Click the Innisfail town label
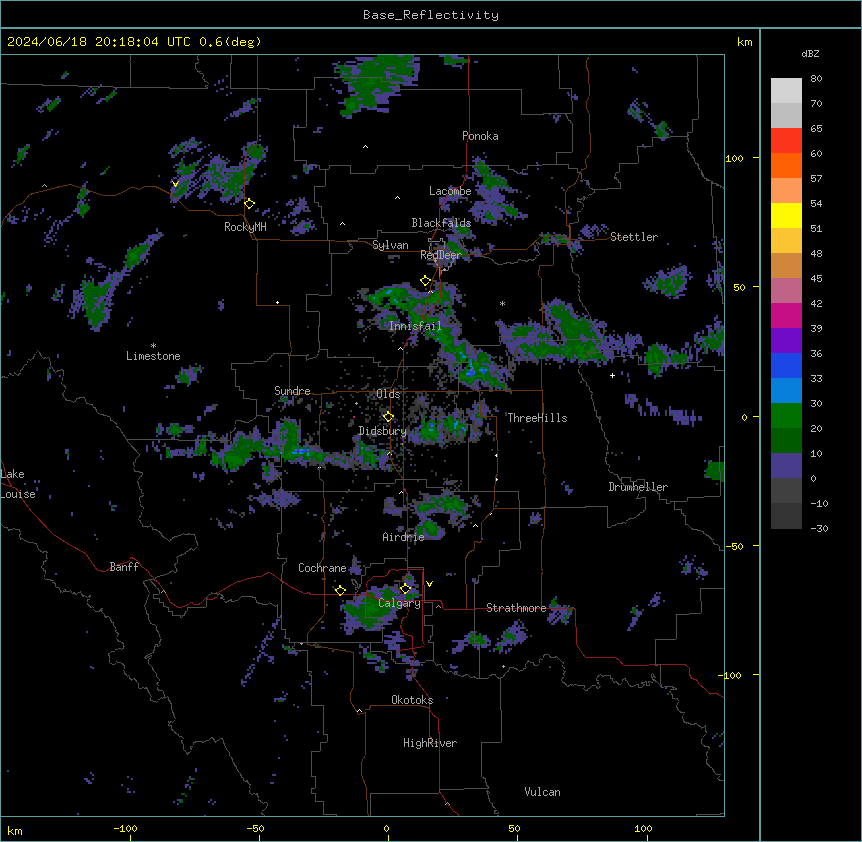Screen dimensions: 862x842 tap(415, 326)
